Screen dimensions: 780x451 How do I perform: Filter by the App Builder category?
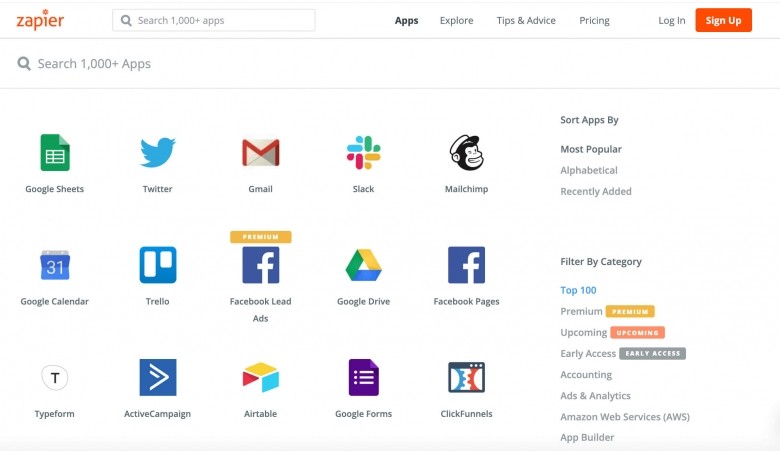[587, 438]
